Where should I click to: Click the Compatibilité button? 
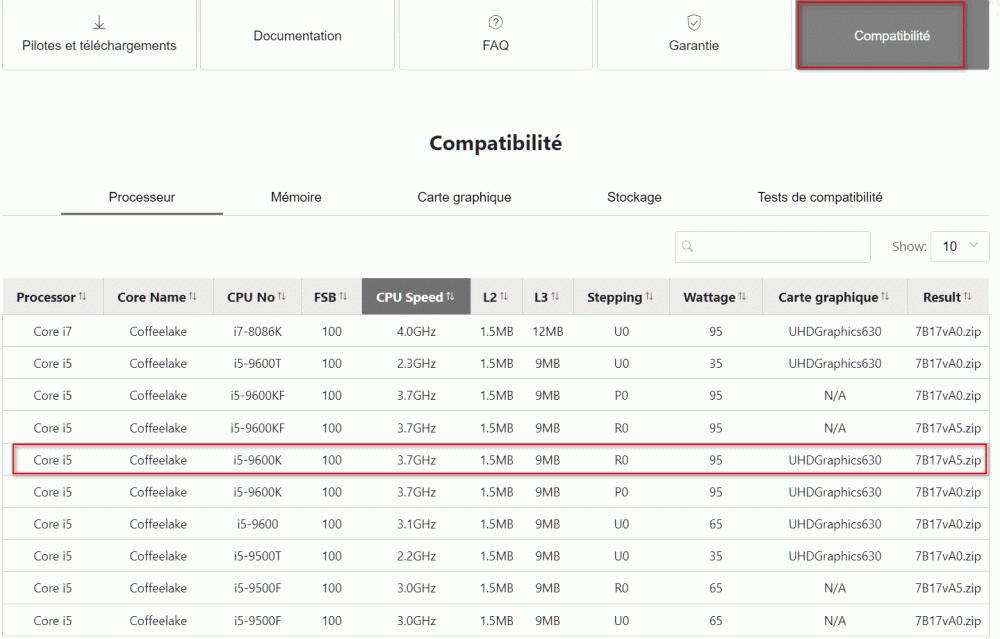click(x=891, y=36)
